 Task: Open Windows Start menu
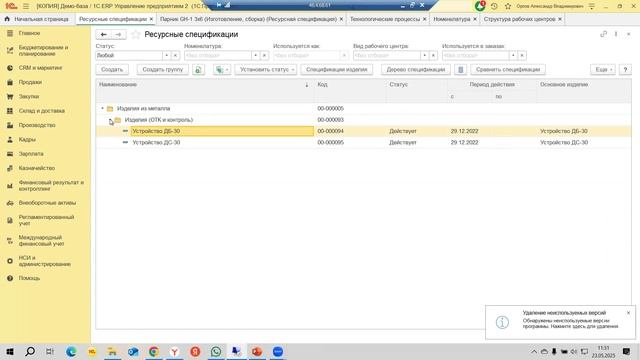[10, 351]
